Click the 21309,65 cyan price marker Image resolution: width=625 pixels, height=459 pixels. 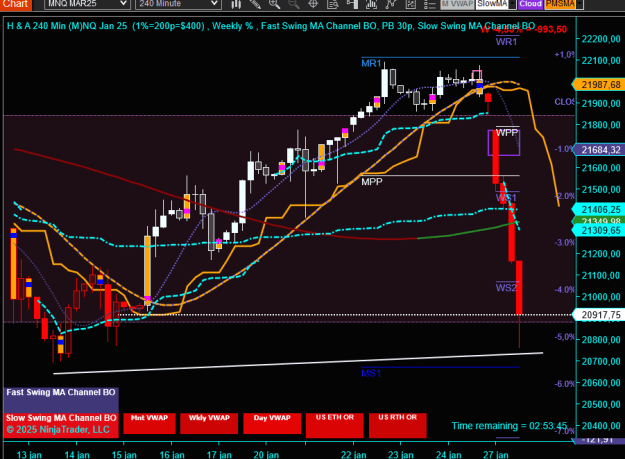click(598, 230)
